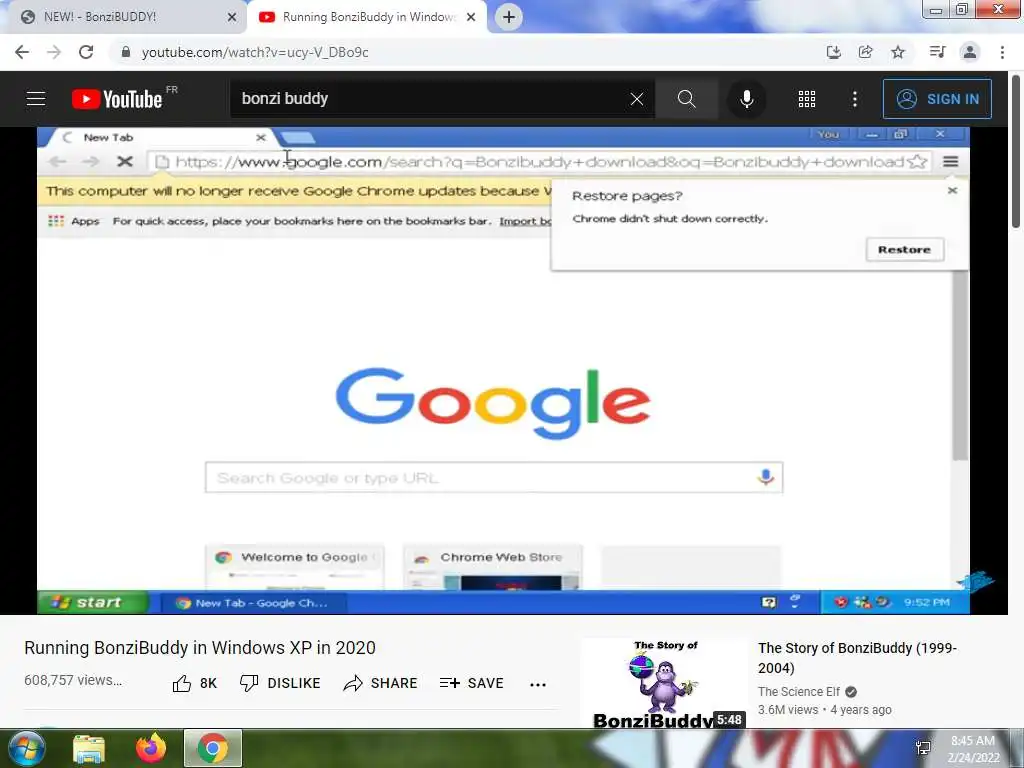Share this page via address bar icon
The width and height of the screenshot is (1024, 768).
click(x=866, y=52)
